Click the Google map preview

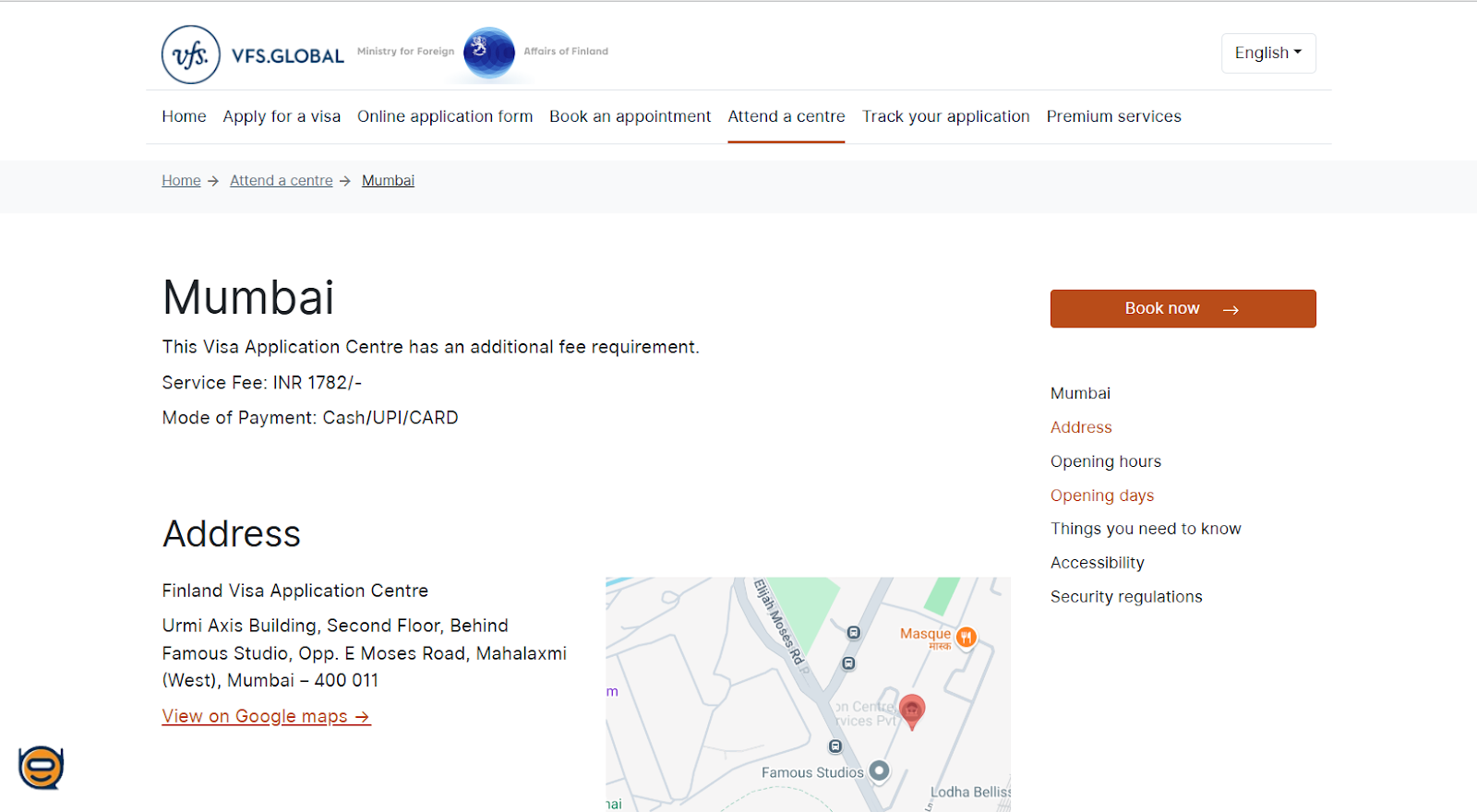[808, 695]
